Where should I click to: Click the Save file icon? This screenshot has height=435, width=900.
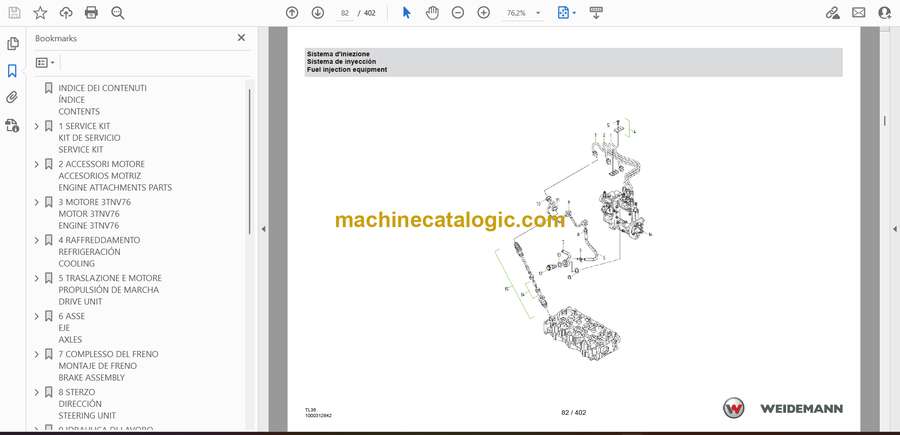(13, 13)
